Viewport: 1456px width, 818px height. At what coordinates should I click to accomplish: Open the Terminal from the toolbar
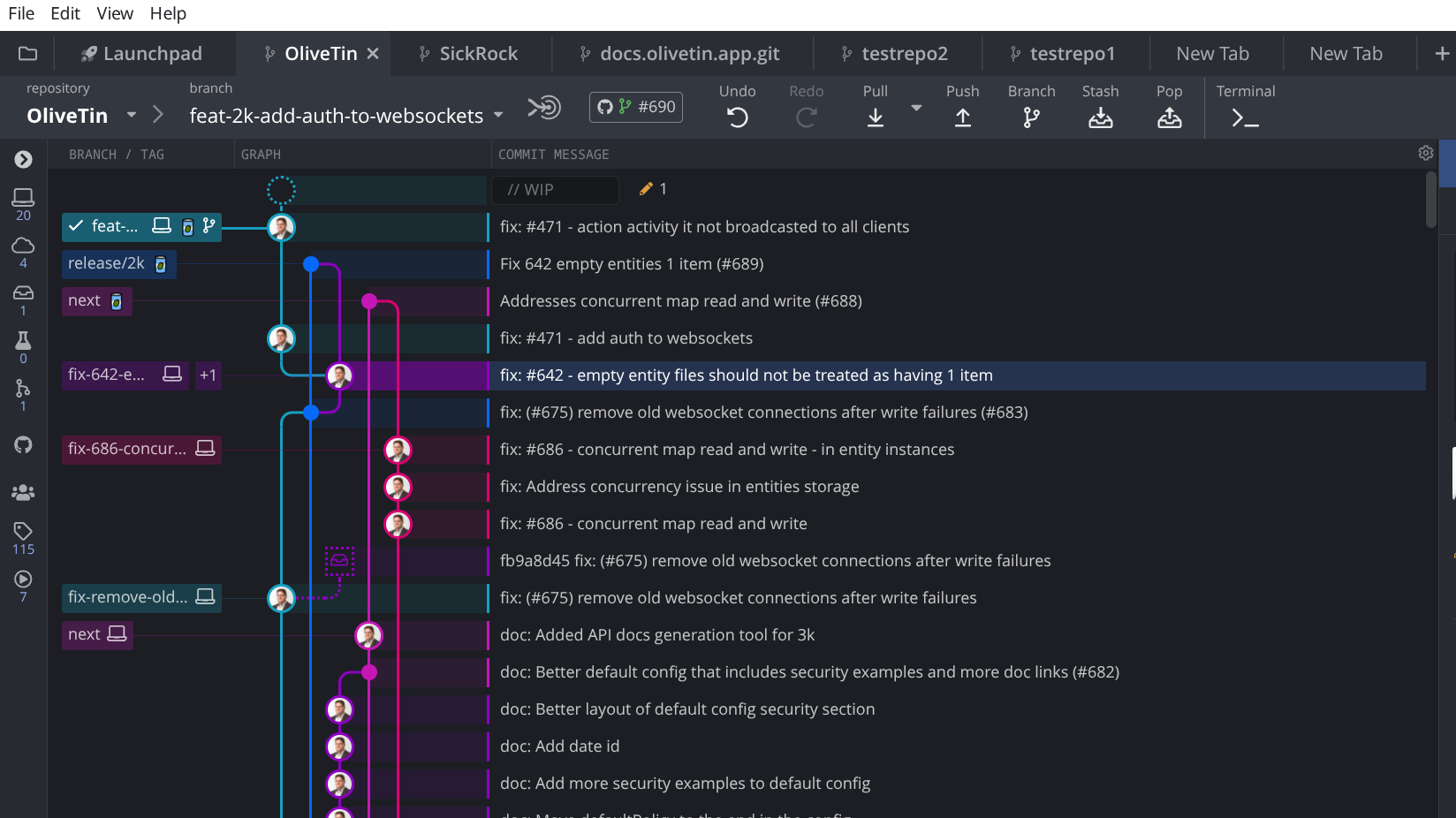point(1245,117)
